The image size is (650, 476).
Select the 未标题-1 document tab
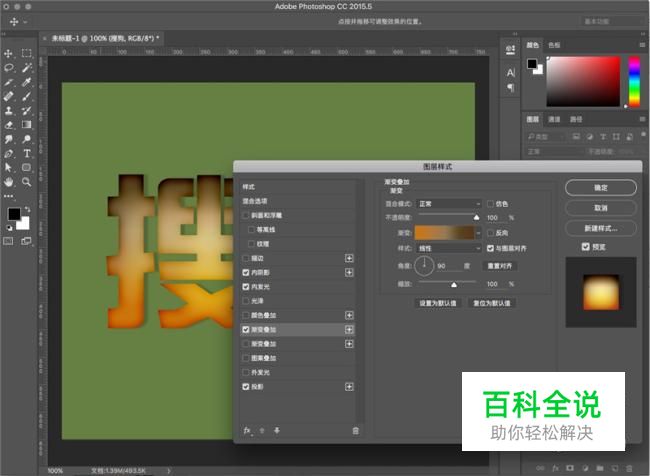(x=105, y=38)
